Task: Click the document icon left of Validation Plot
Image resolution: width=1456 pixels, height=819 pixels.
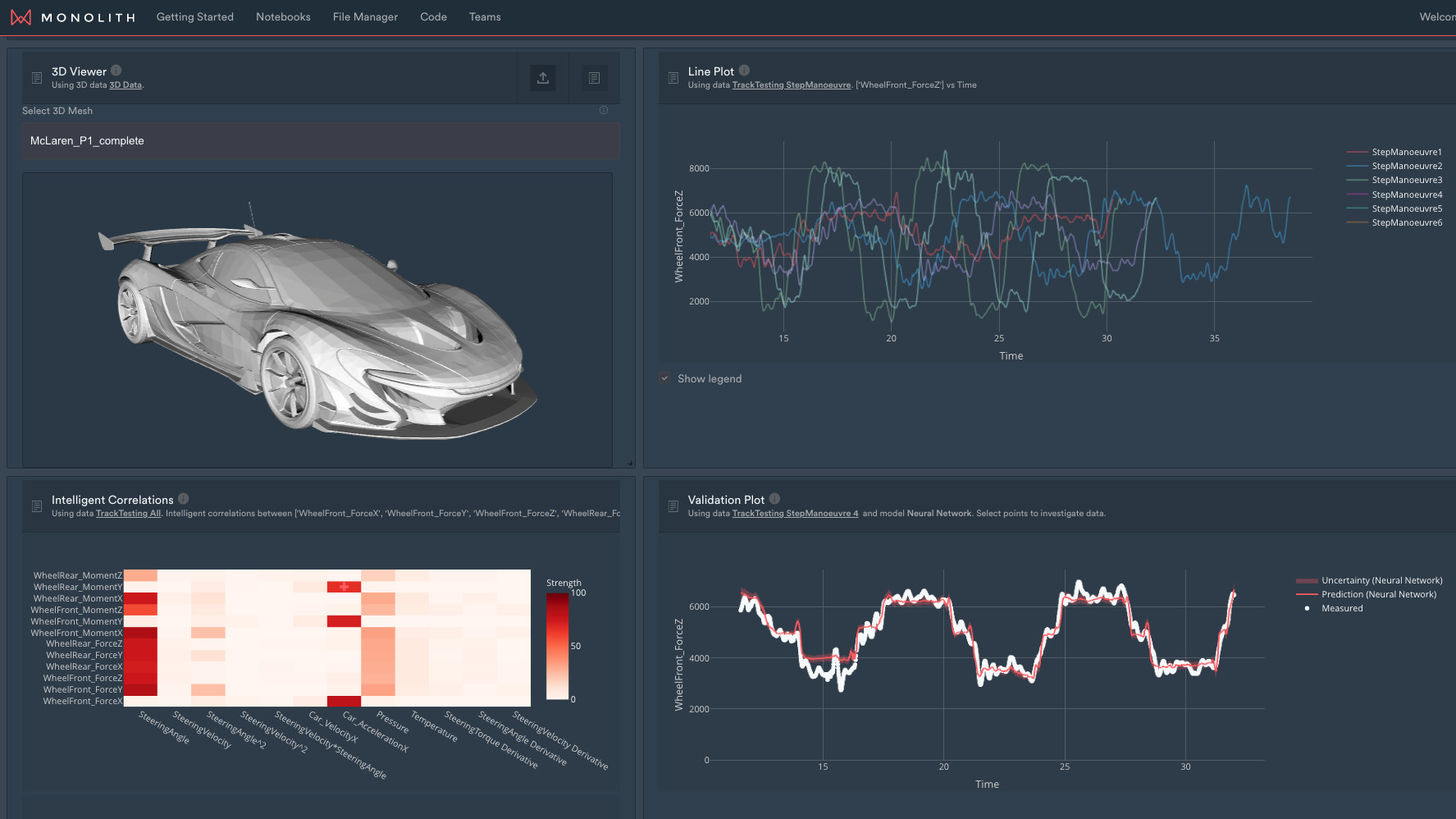Action: point(673,506)
